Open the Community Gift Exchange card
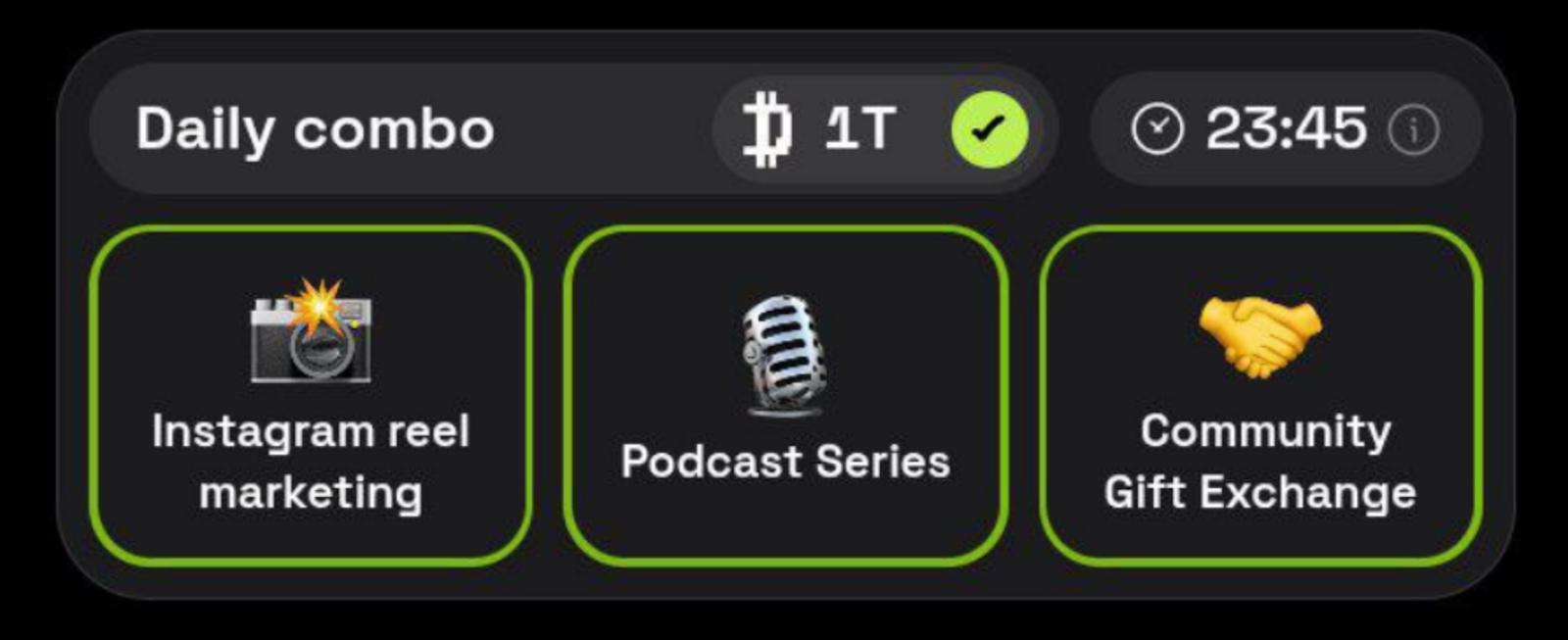The height and width of the screenshot is (640, 1568). (1260, 396)
